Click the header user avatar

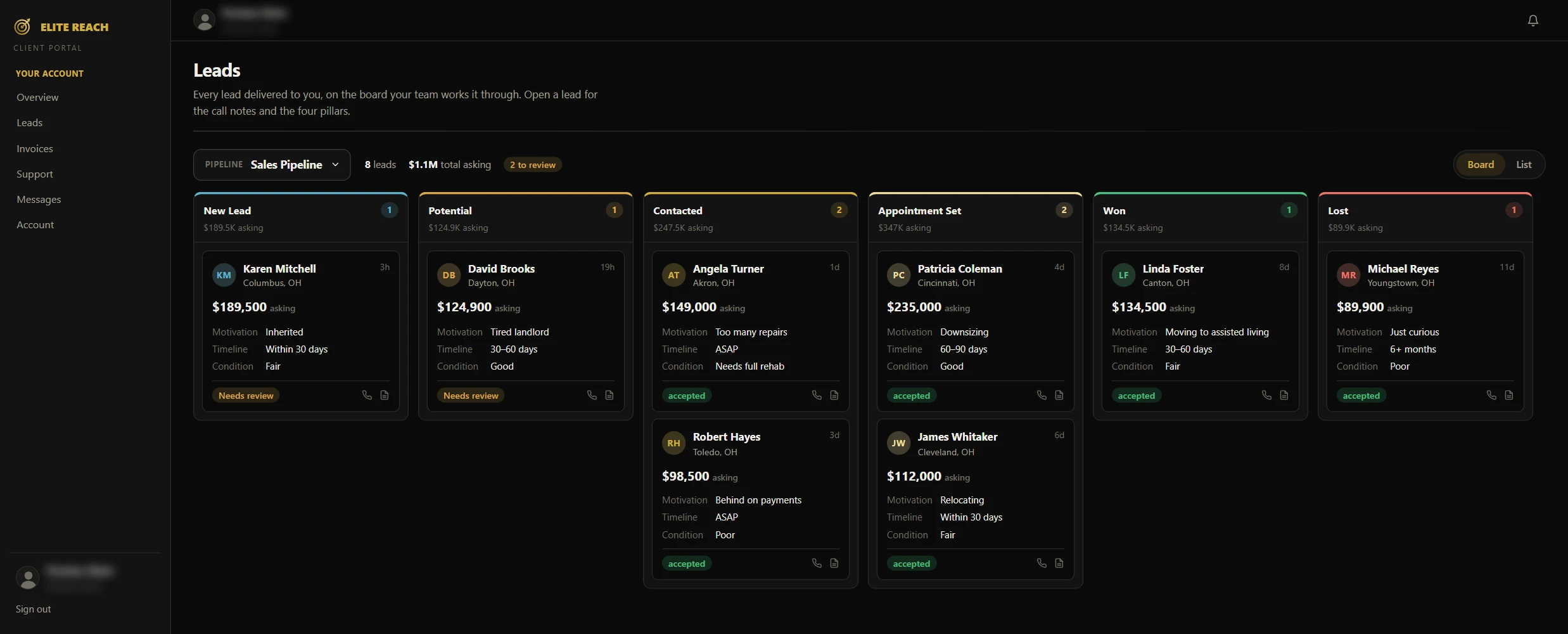[x=204, y=20]
